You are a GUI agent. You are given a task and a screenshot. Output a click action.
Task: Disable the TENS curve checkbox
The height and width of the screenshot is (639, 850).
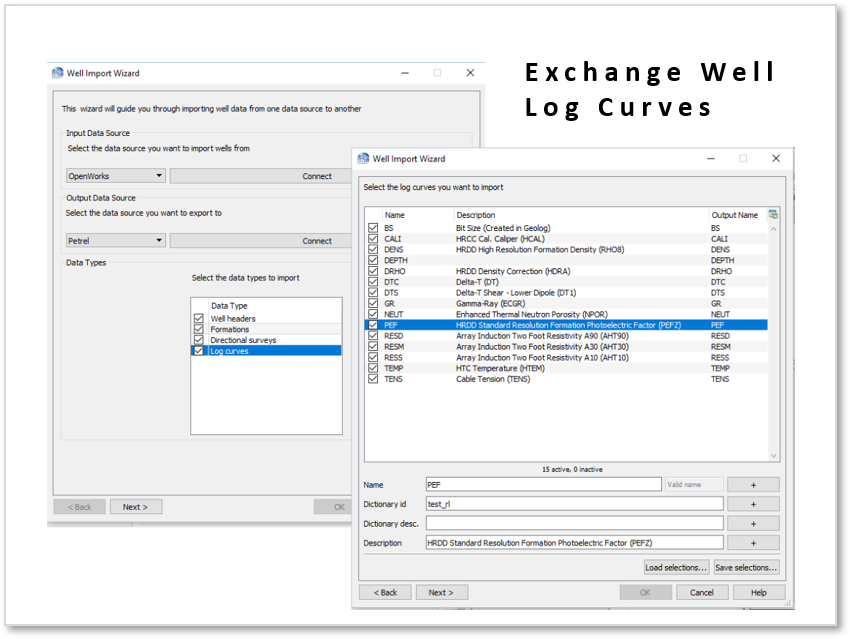[373, 379]
